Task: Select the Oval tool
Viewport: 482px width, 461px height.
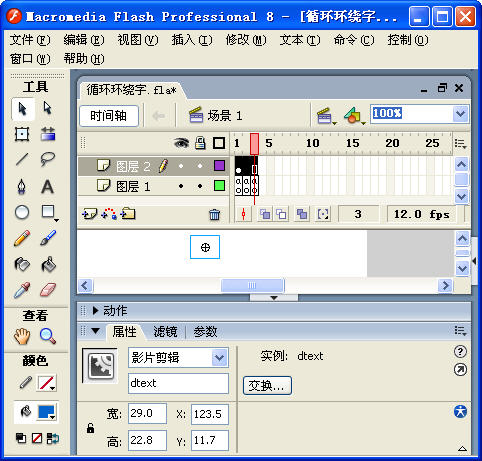Action: (22, 212)
